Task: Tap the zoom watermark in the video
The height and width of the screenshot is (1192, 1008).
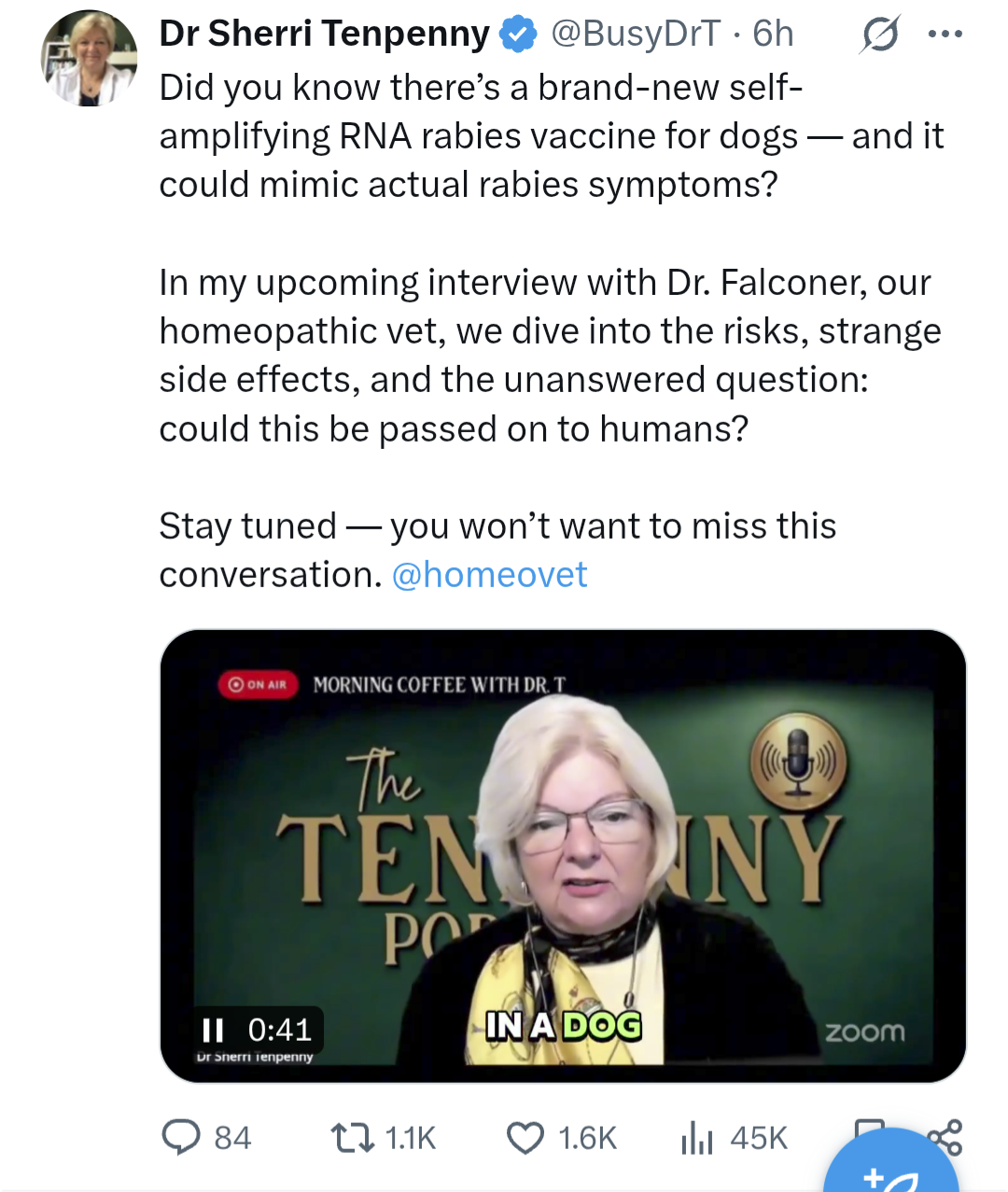Action: point(864,1031)
